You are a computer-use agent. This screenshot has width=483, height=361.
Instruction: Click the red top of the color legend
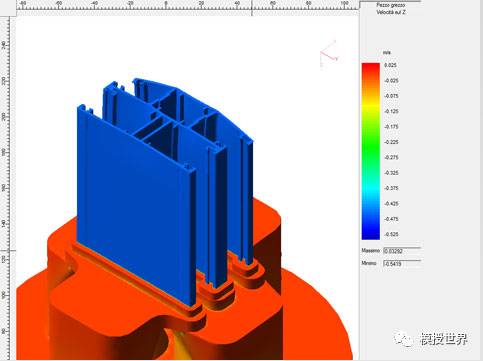point(371,68)
